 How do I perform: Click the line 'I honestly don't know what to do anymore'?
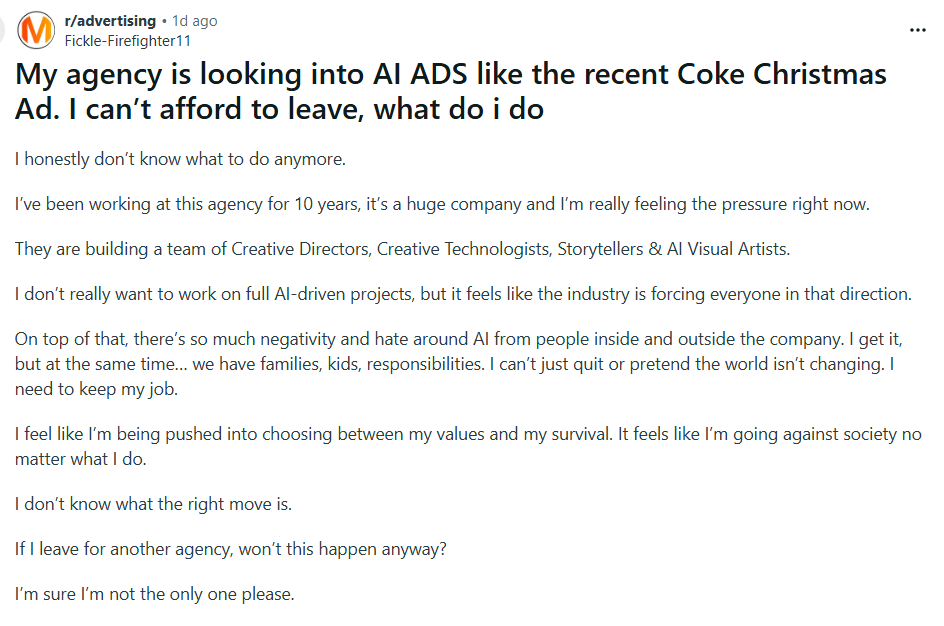coord(180,159)
